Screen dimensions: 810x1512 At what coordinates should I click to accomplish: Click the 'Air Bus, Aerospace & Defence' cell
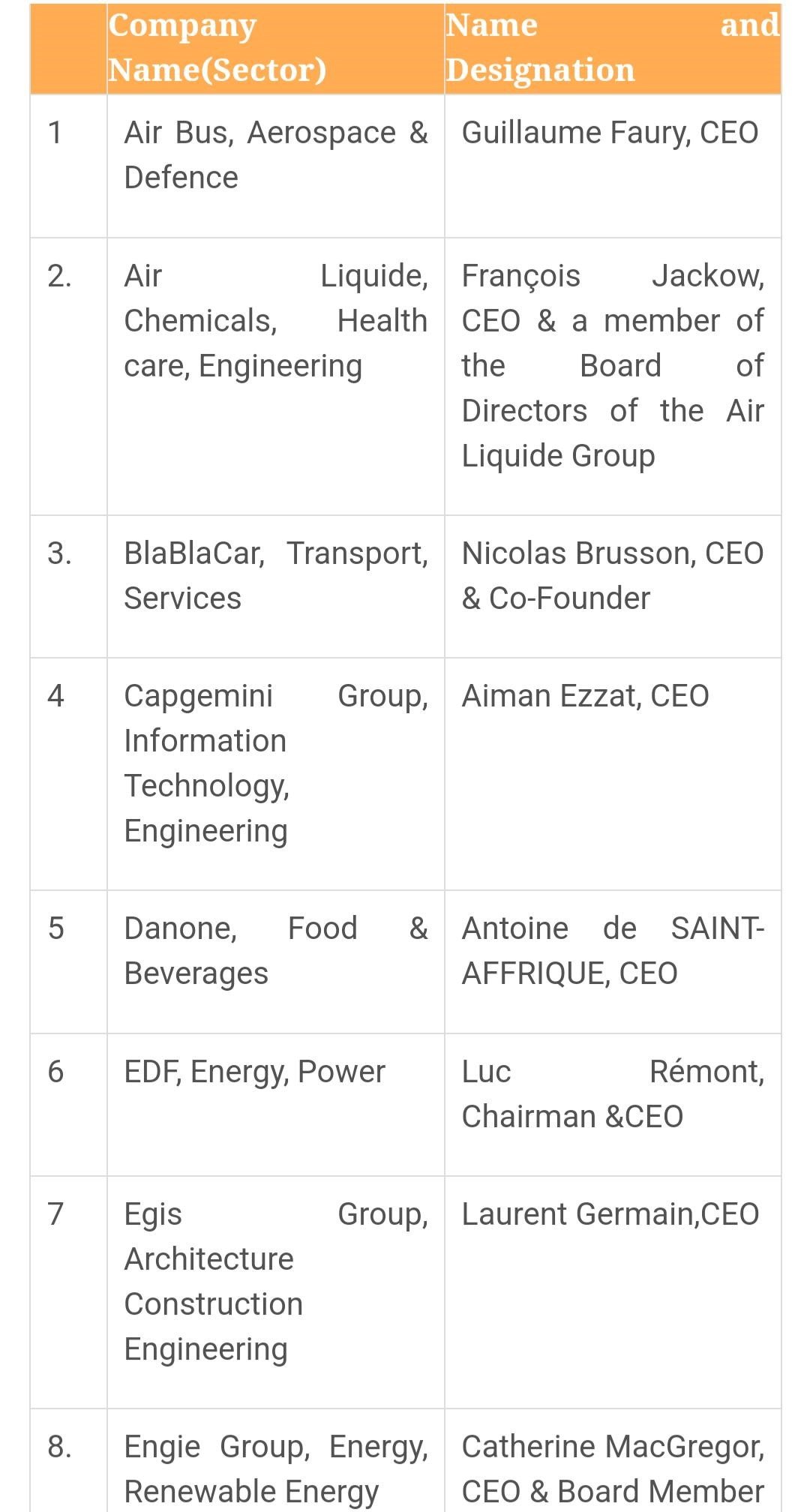275,166
